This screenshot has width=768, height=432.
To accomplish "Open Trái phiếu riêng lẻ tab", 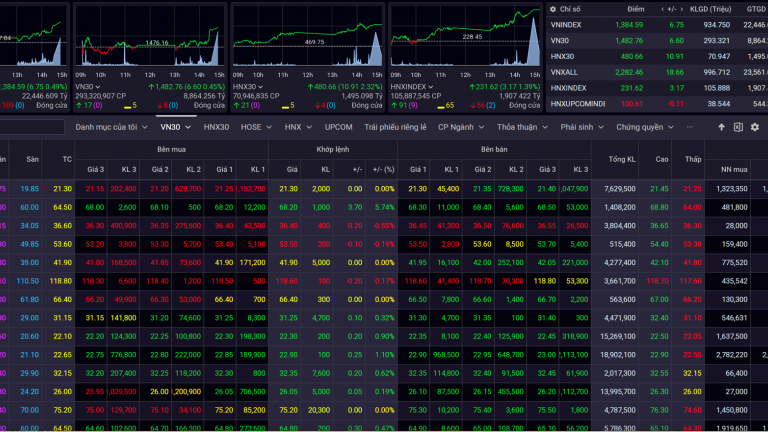I will 395,127.
